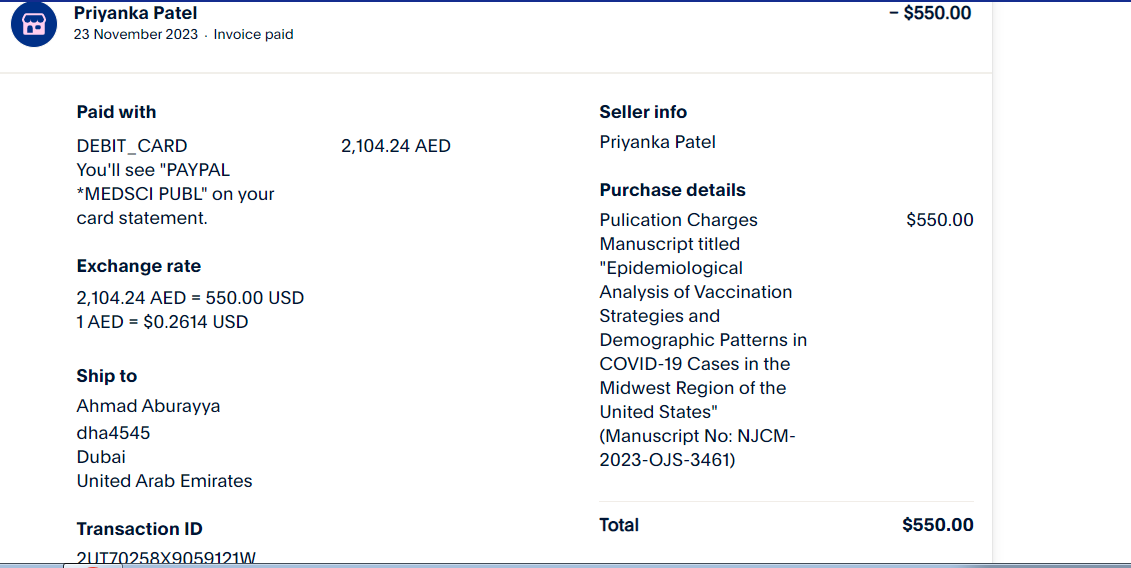Click the 2,104.24 AED paid amount
Viewport: 1131px width, 568px height.
click(395, 146)
